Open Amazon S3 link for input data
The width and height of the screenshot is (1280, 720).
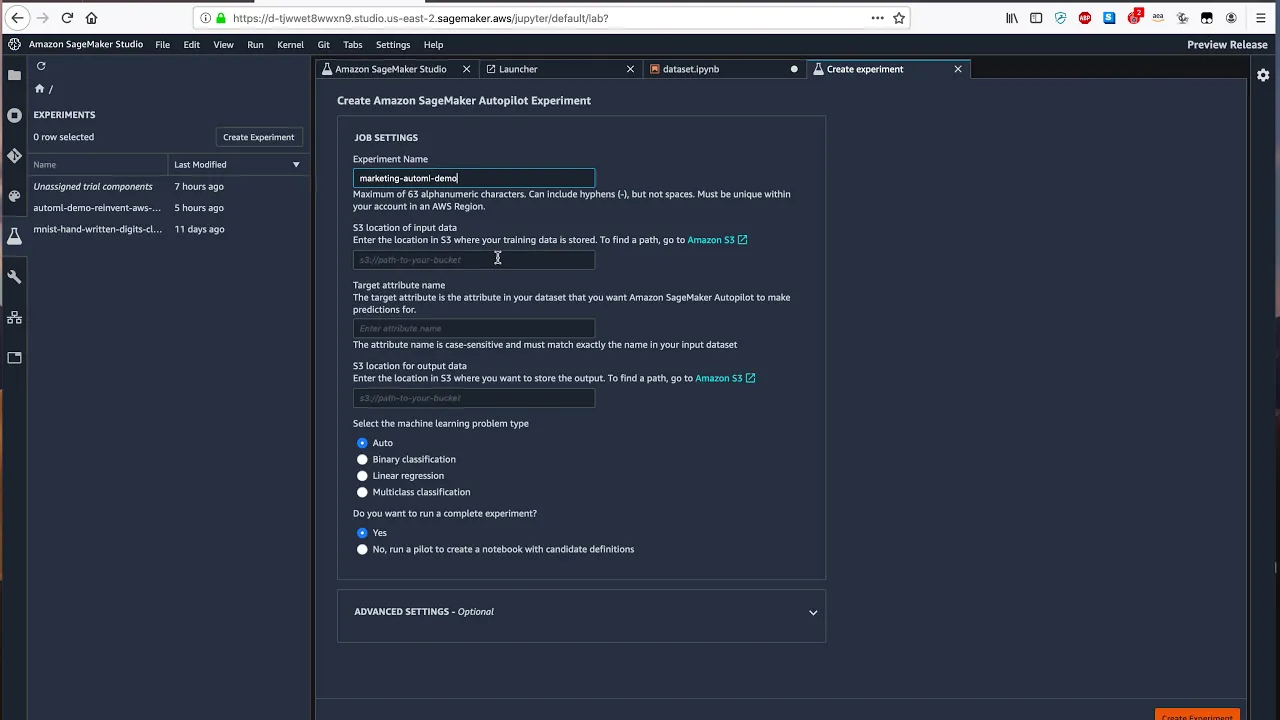(x=717, y=240)
